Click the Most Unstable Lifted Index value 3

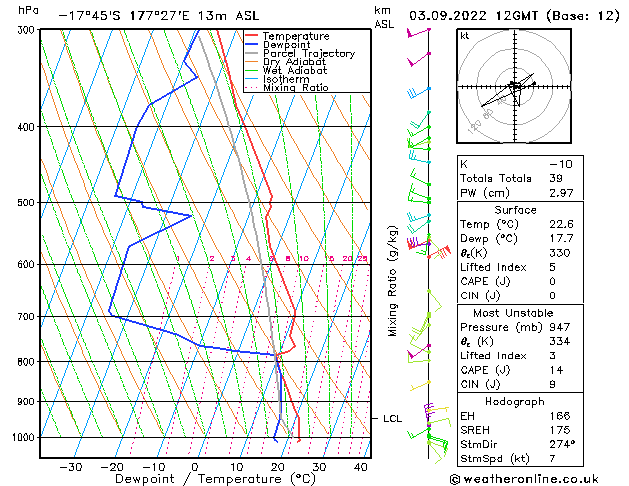[552, 356]
